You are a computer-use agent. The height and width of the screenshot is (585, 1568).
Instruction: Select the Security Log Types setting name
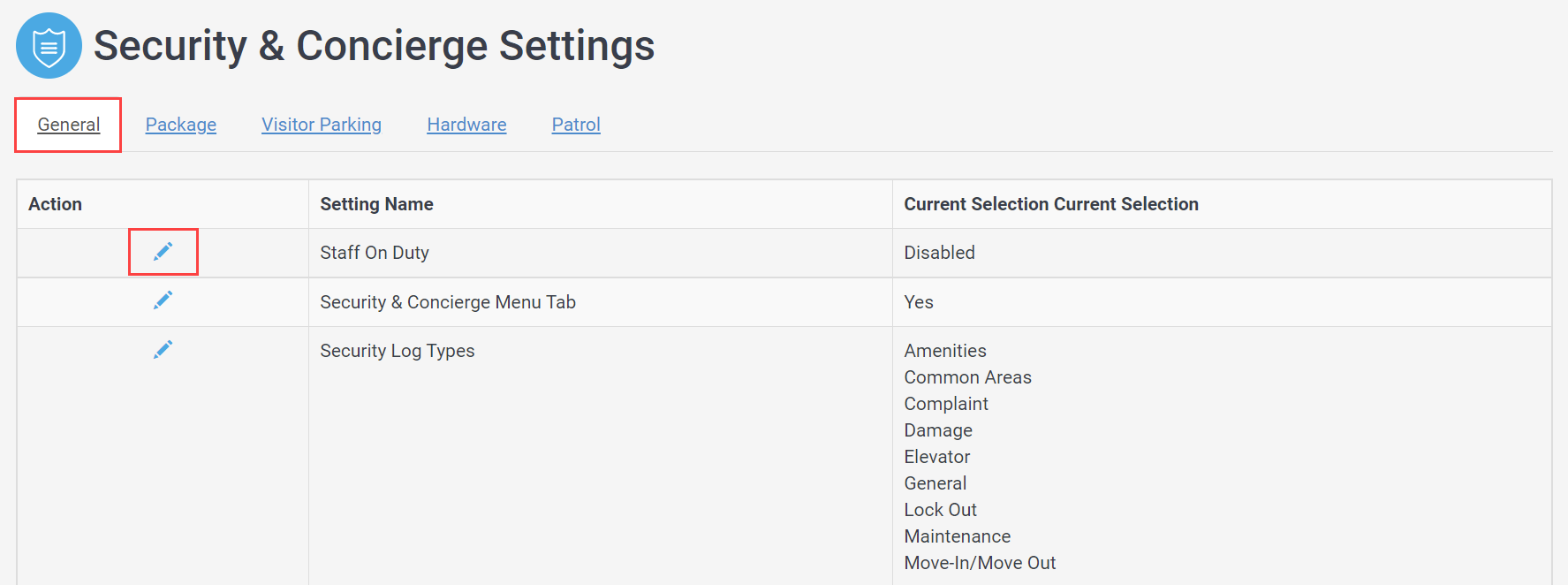(x=398, y=351)
